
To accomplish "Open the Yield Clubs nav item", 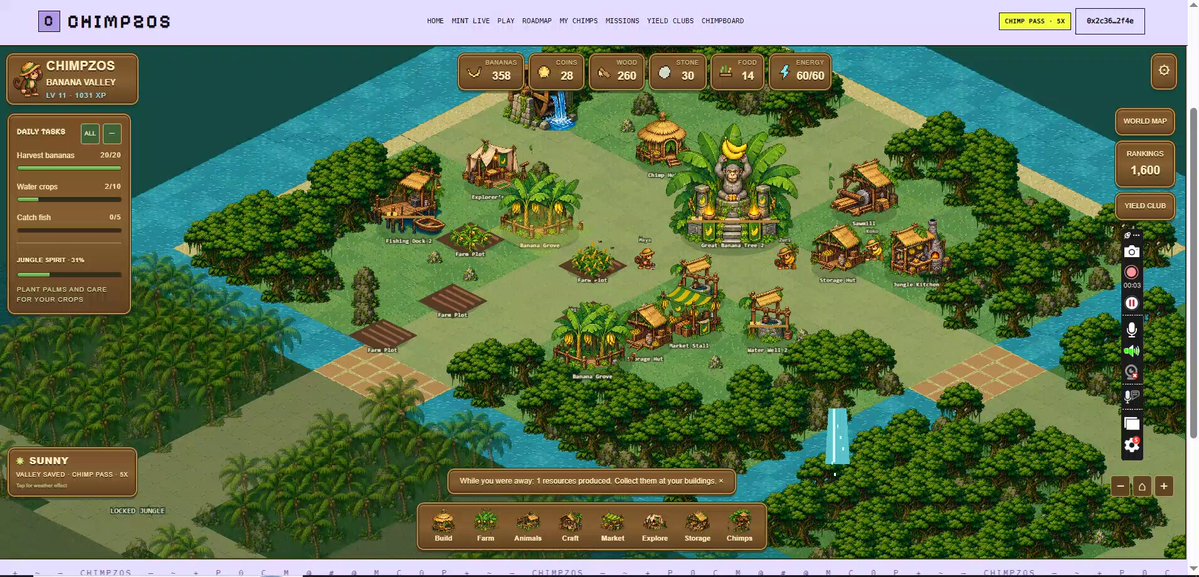I will click(671, 21).
